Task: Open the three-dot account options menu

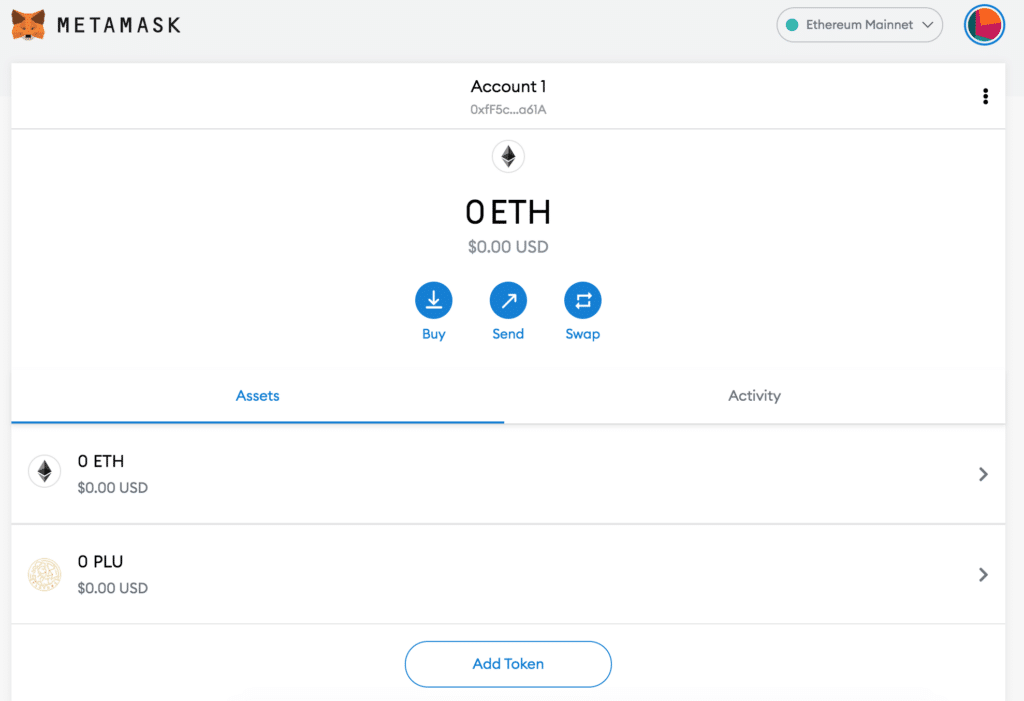Action: coord(985,97)
